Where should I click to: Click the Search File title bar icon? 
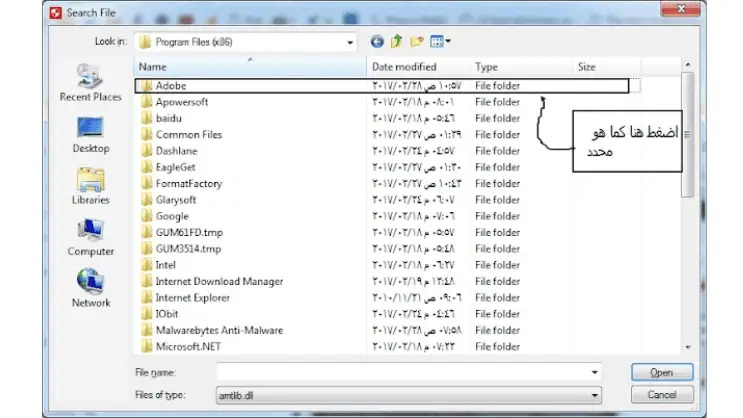(55, 13)
